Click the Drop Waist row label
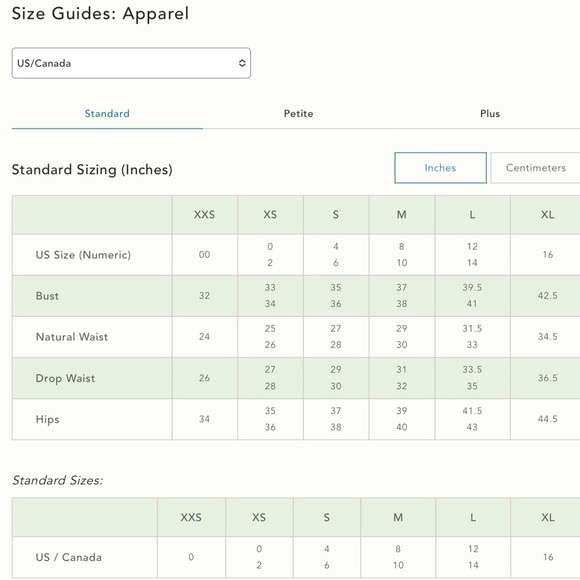This screenshot has height=580, width=580. 65,378
